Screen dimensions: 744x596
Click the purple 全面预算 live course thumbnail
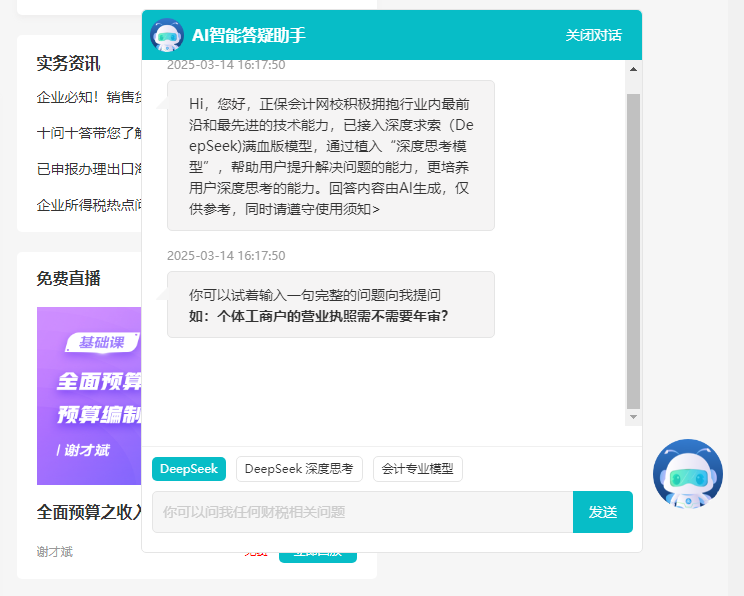[89, 395]
